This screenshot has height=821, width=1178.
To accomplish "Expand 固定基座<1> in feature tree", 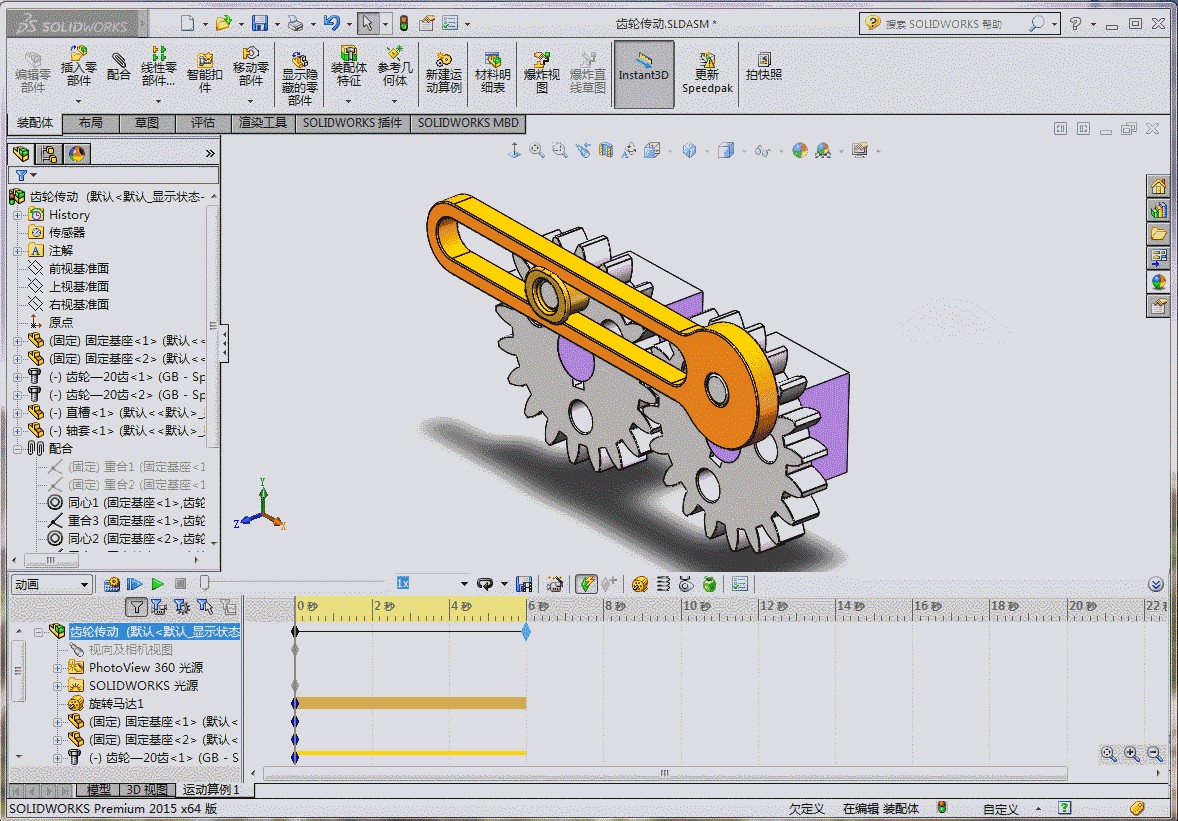I will [x=18, y=341].
